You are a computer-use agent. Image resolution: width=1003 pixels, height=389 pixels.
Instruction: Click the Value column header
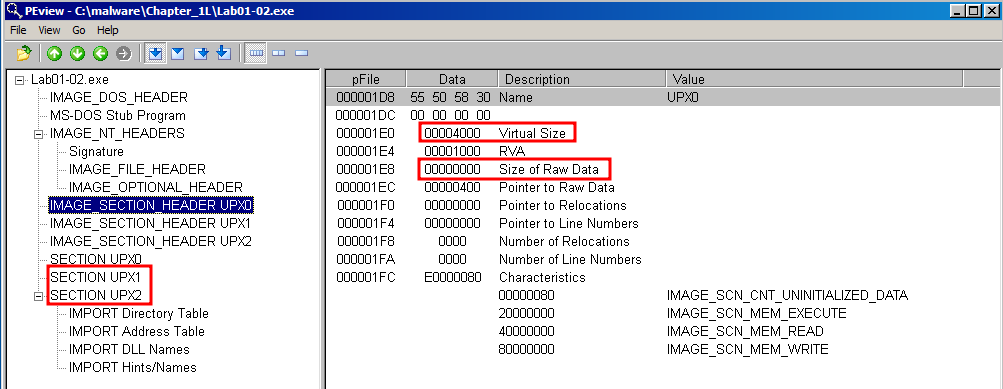pos(815,79)
